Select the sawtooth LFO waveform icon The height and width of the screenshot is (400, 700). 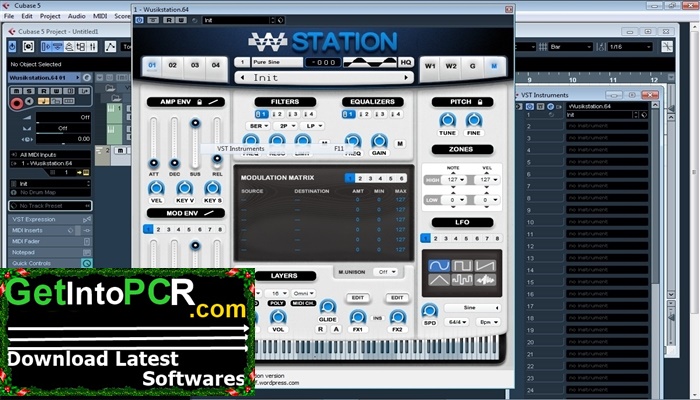click(485, 266)
